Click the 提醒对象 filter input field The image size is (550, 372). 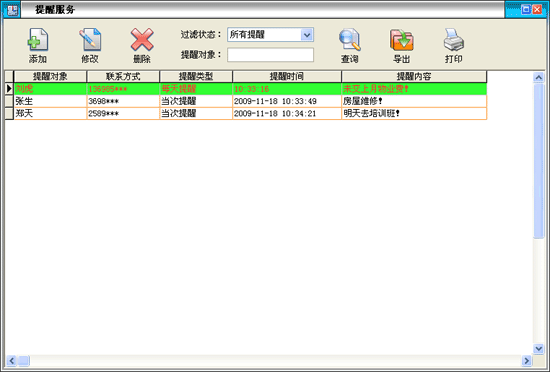coord(270,55)
